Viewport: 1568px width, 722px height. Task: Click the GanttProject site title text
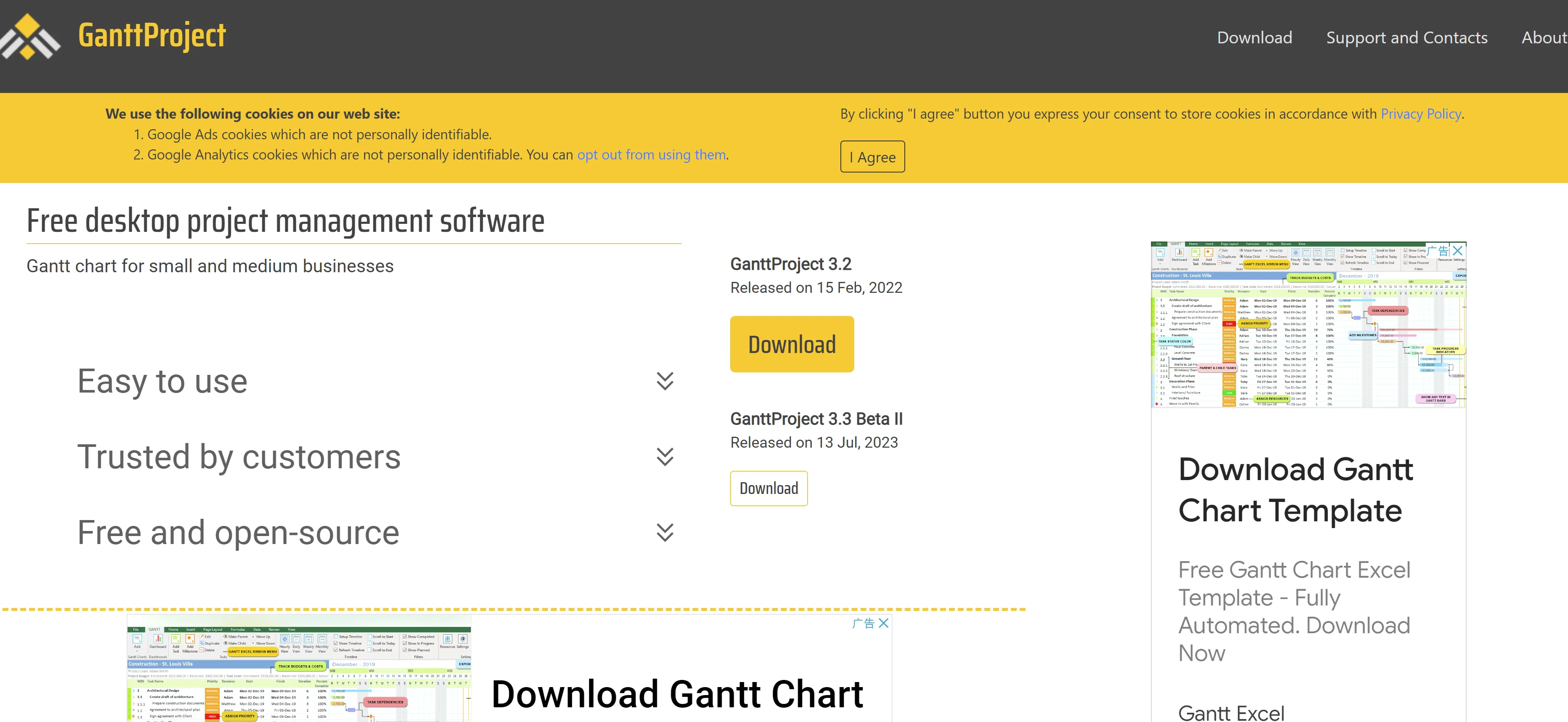pyautogui.click(x=152, y=35)
